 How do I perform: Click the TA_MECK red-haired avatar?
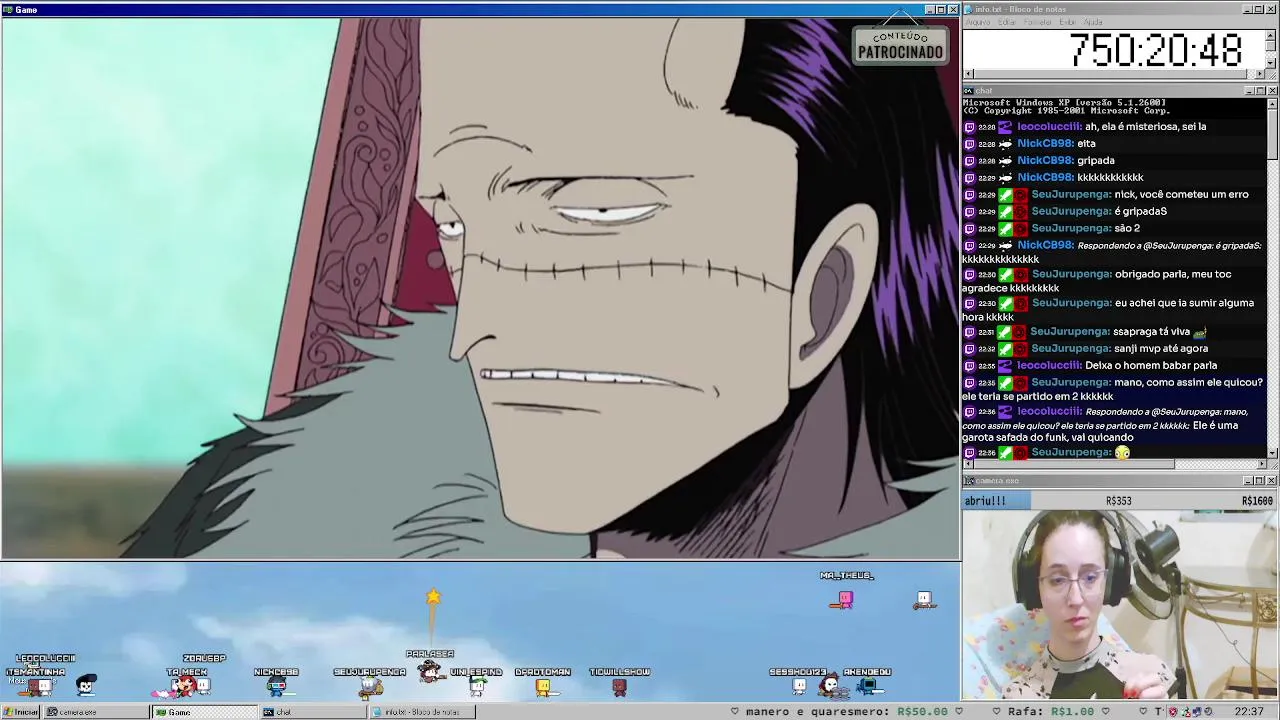click(x=186, y=686)
